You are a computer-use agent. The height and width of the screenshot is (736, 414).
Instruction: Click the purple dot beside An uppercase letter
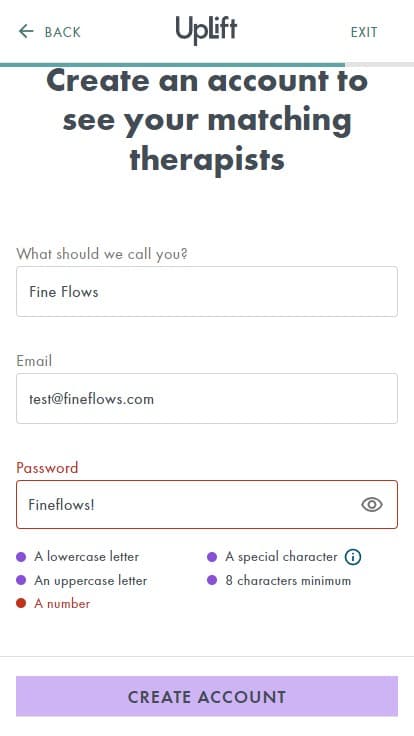(x=21, y=580)
